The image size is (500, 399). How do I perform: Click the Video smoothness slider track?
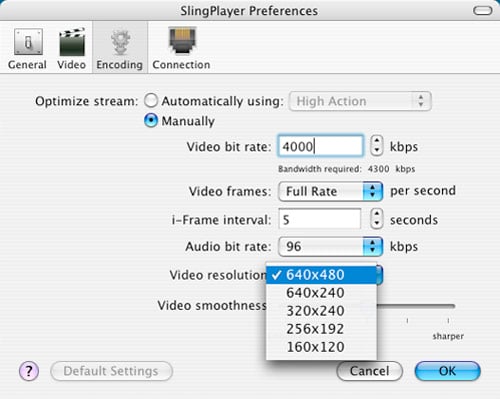416,306
